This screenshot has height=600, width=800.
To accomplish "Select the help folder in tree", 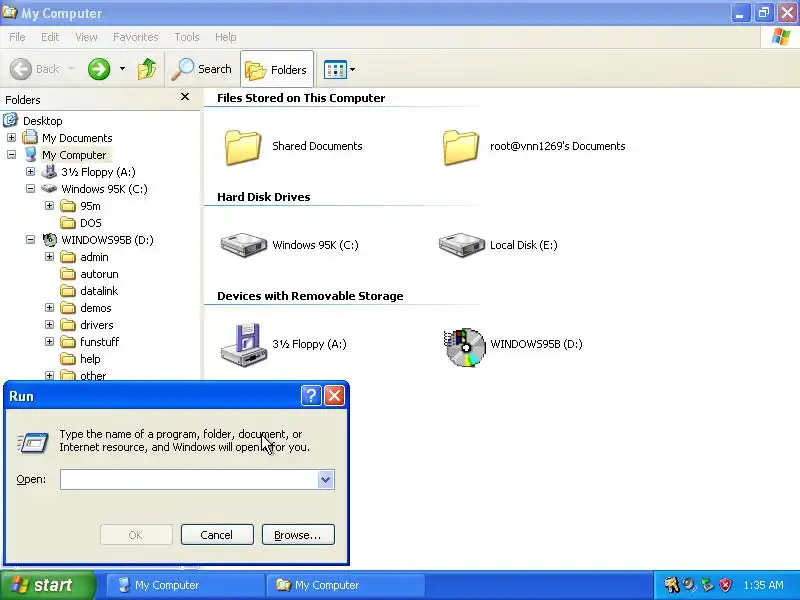I will [90, 359].
